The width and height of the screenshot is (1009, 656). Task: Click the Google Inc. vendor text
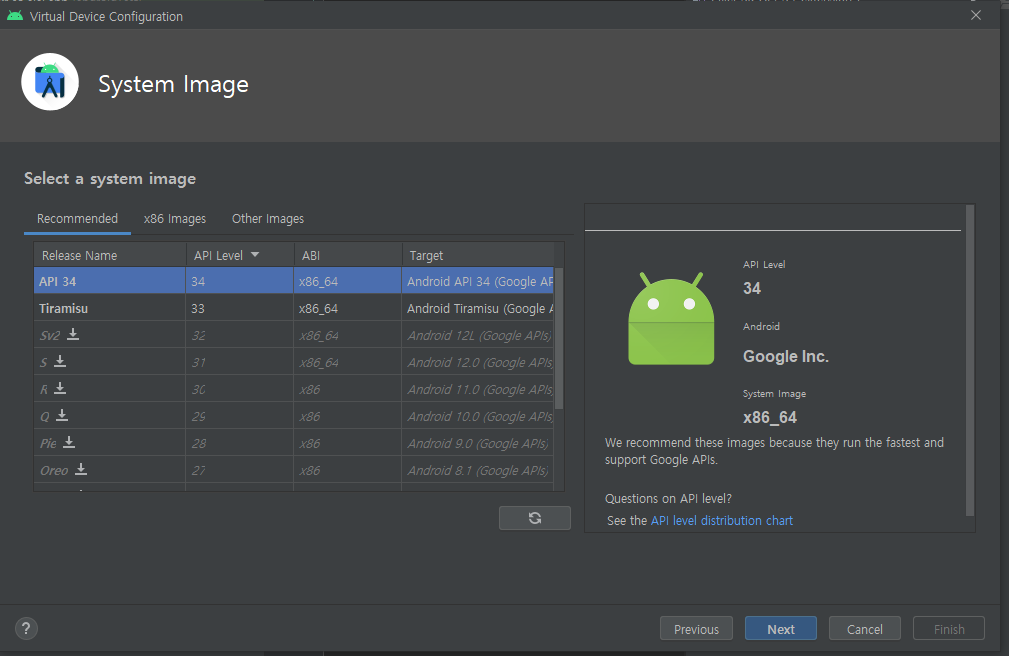[x=786, y=356]
